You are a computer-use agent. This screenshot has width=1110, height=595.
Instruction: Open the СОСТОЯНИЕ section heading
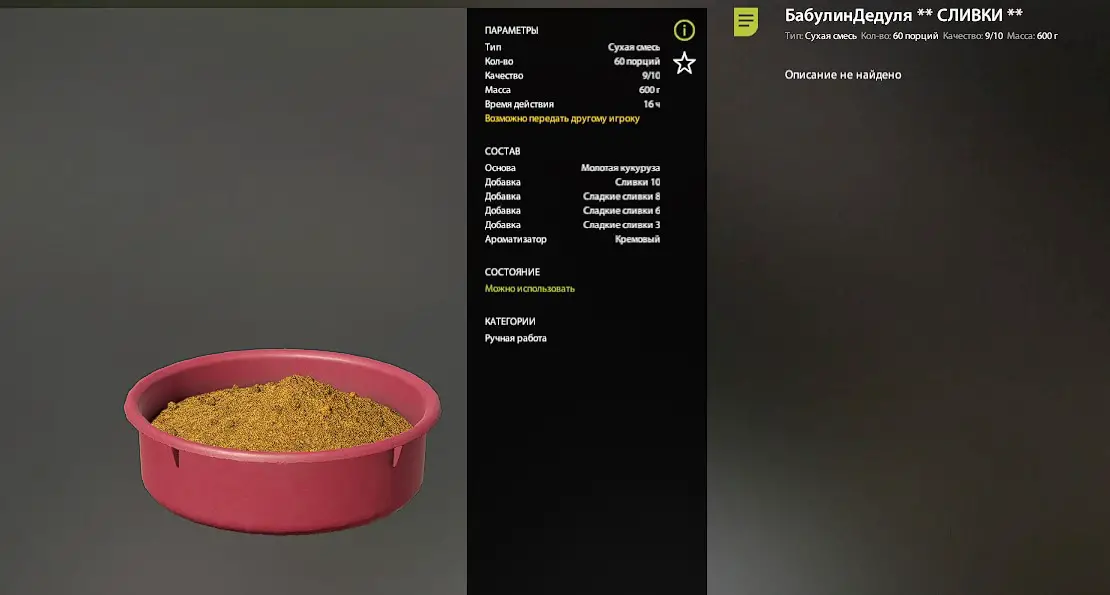coord(512,272)
